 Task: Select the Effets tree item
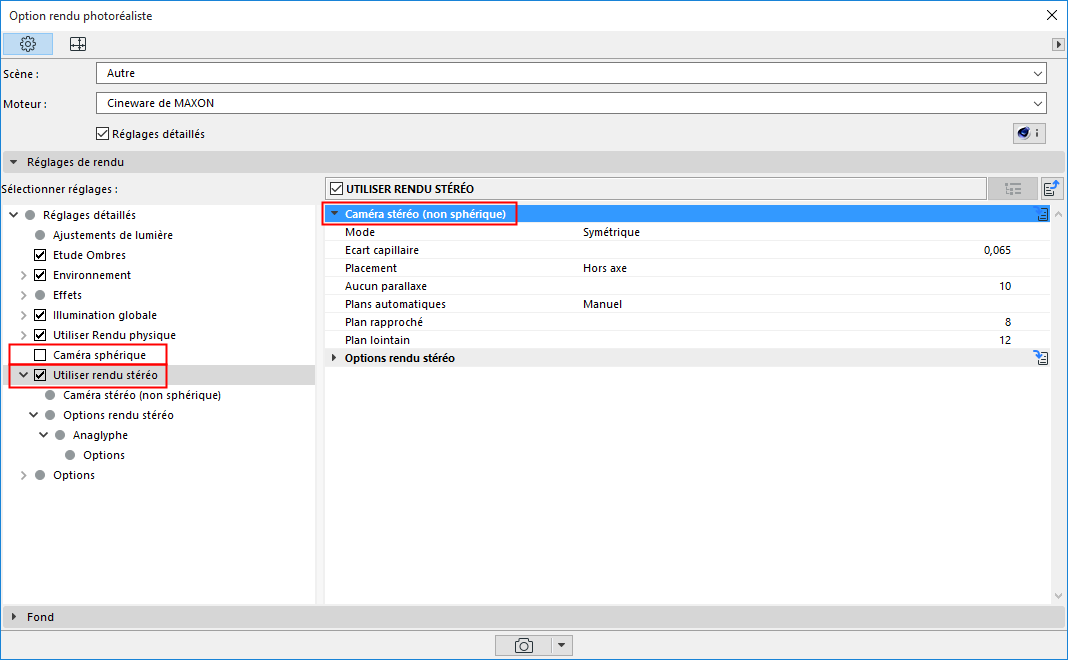(67, 295)
